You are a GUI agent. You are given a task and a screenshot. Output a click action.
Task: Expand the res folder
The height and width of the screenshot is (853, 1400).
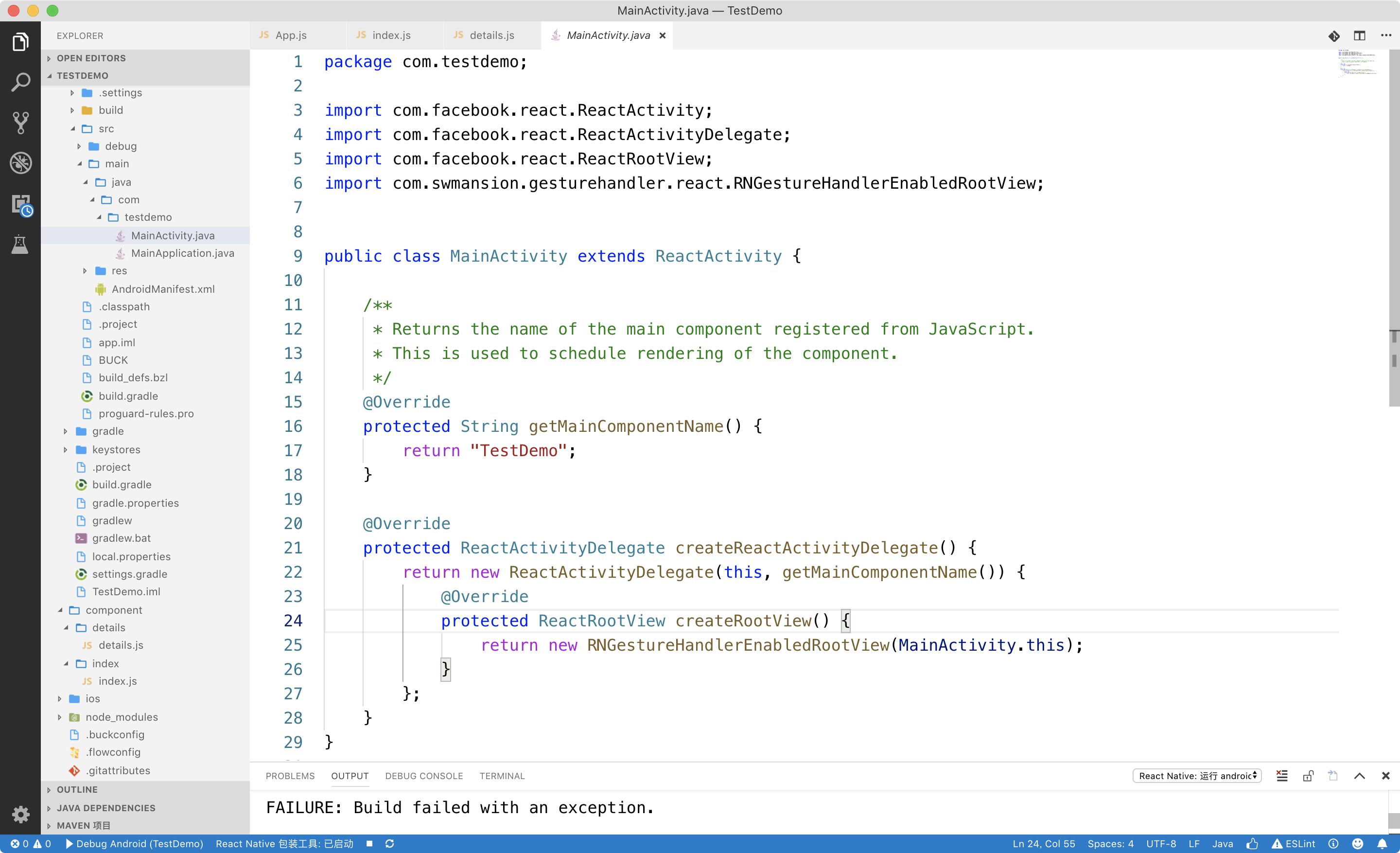pyautogui.click(x=145, y=270)
